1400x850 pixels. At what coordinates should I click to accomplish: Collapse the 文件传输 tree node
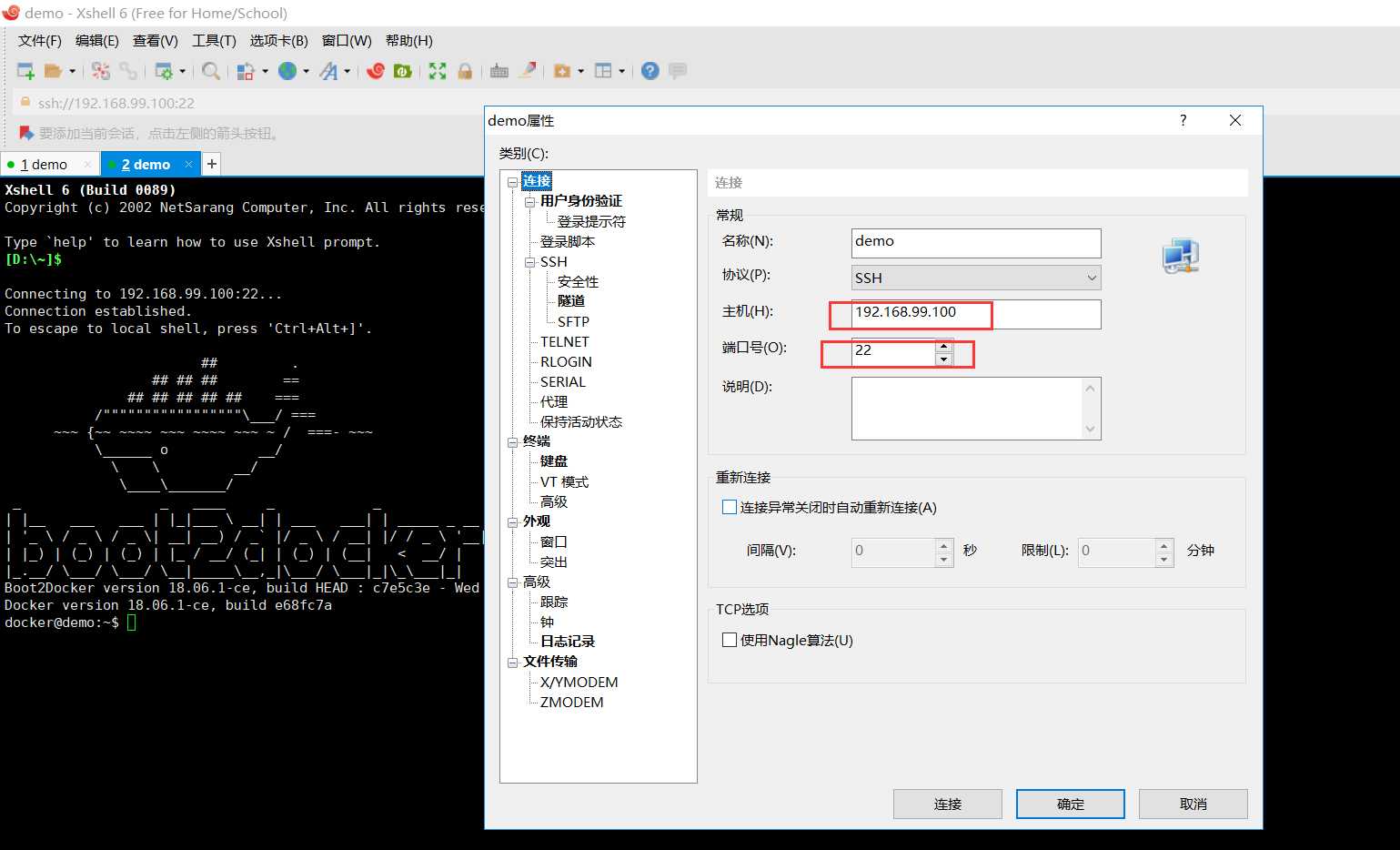[512, 662]
